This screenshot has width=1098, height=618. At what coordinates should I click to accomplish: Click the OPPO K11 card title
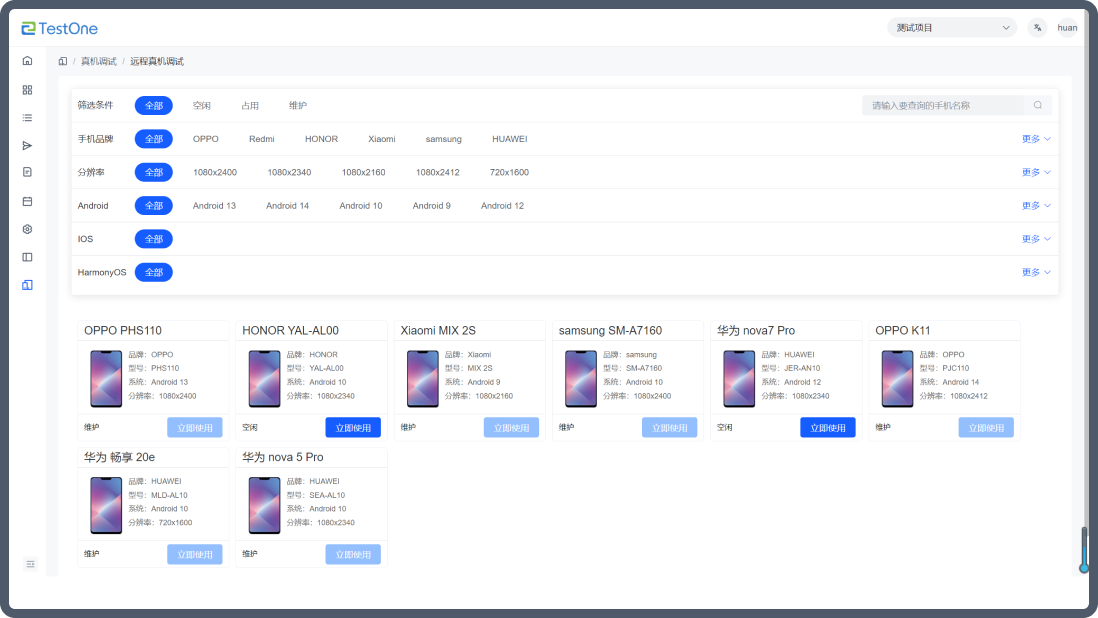[903, 330]
